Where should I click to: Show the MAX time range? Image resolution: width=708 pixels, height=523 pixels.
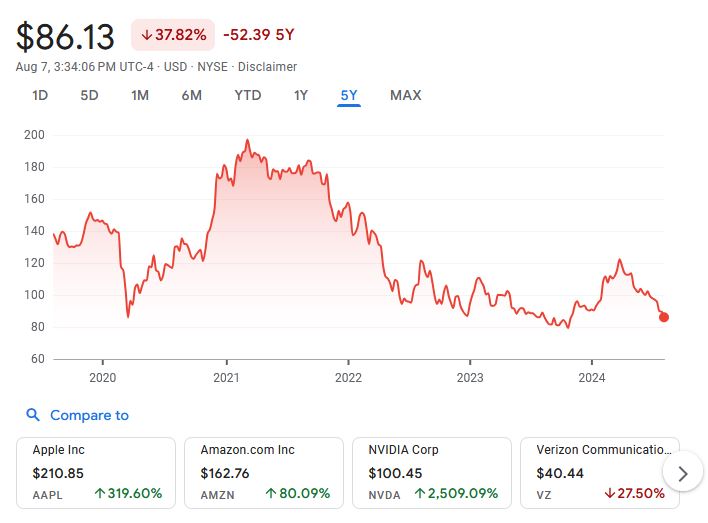[x=405, y=95]
